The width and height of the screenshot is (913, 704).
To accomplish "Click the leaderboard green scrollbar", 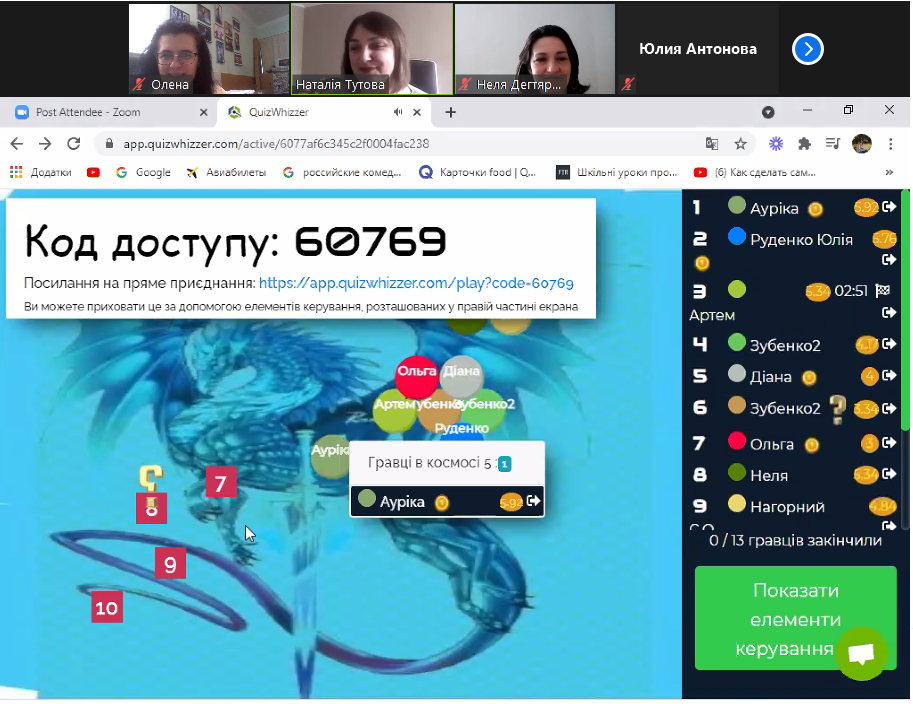I will (x=905, y=310).
